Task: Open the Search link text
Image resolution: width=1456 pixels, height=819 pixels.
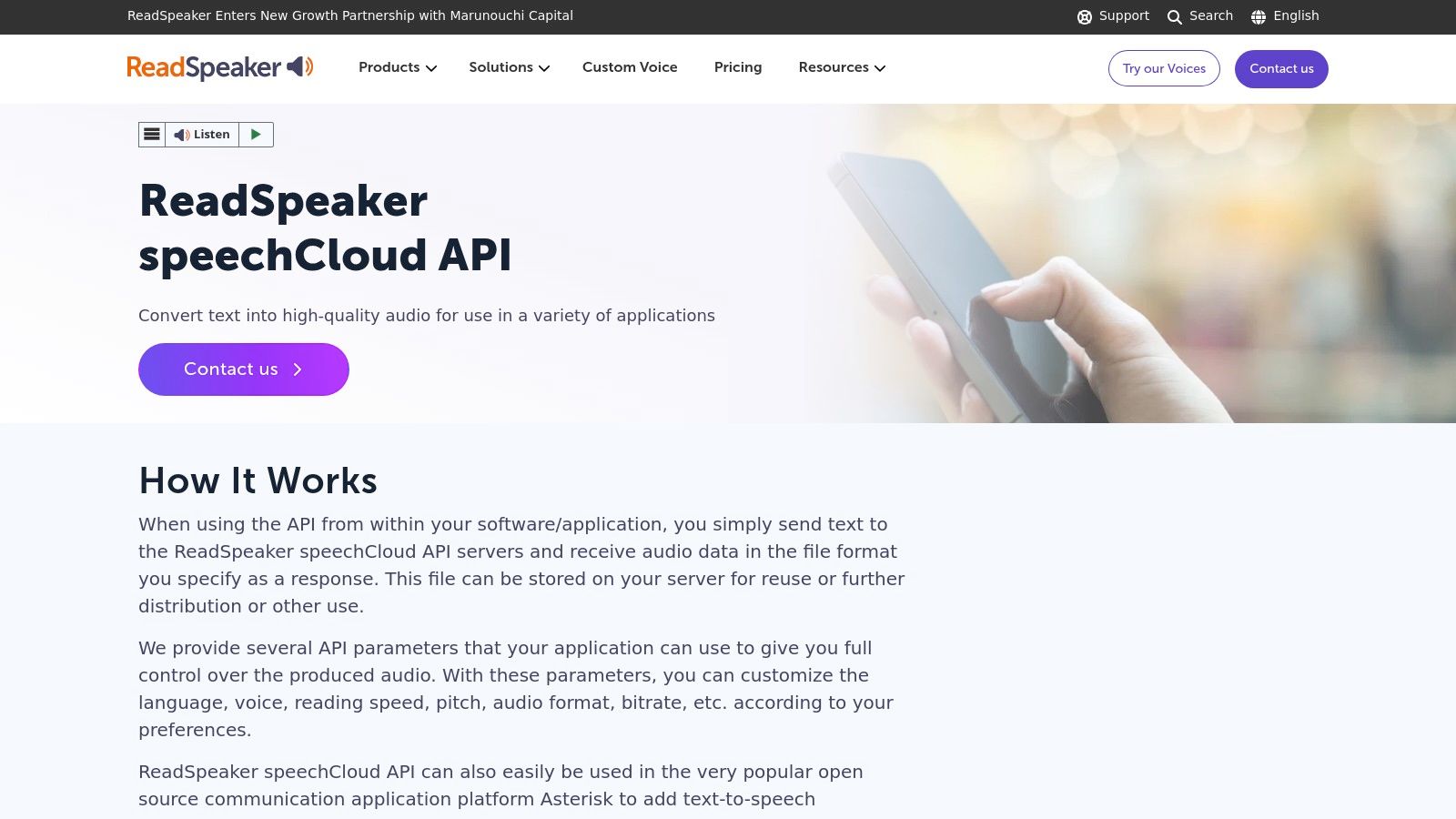Action: (x=1211, y=15)
